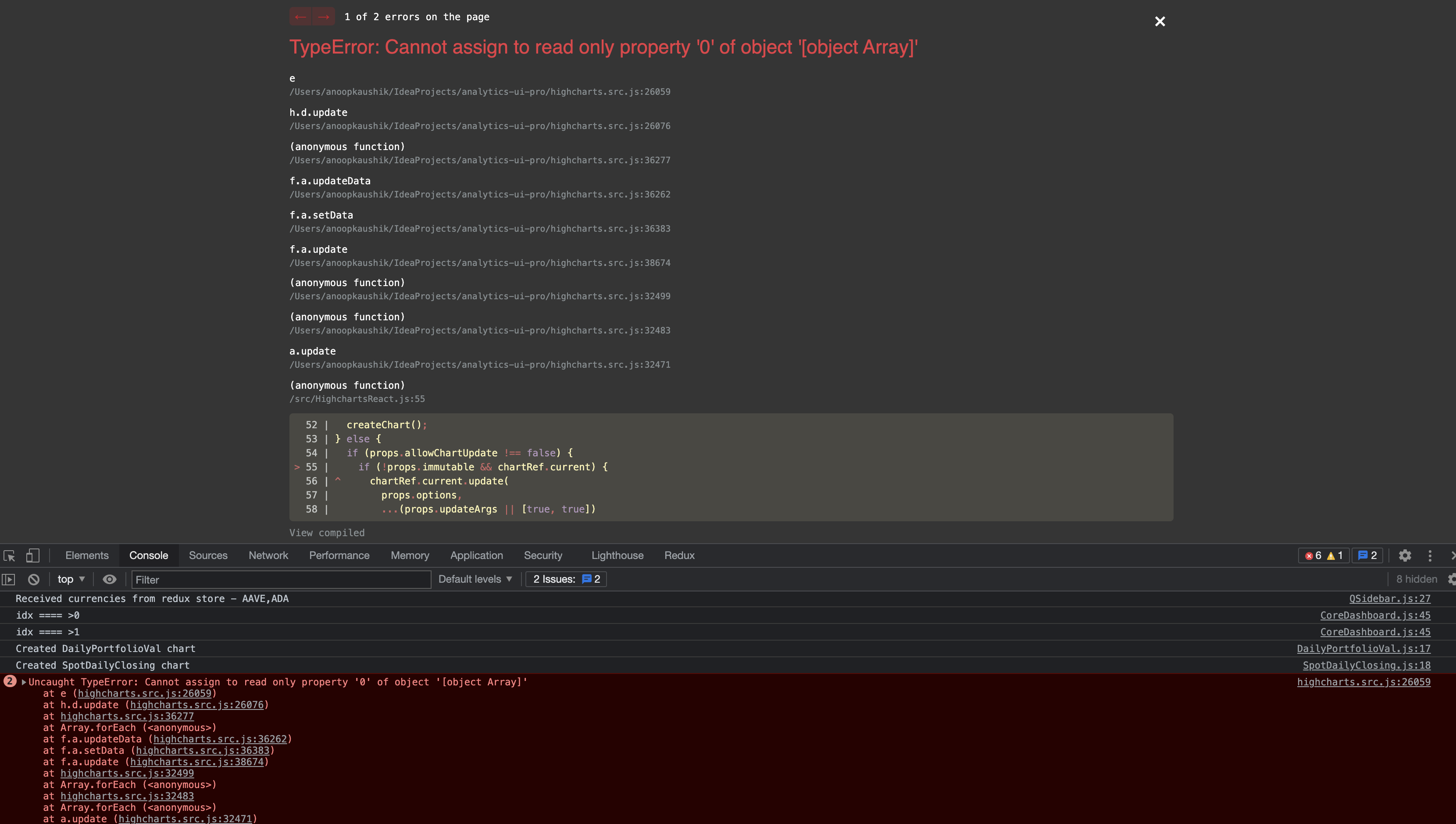Open the Network tab

click(x=268, y=556)
